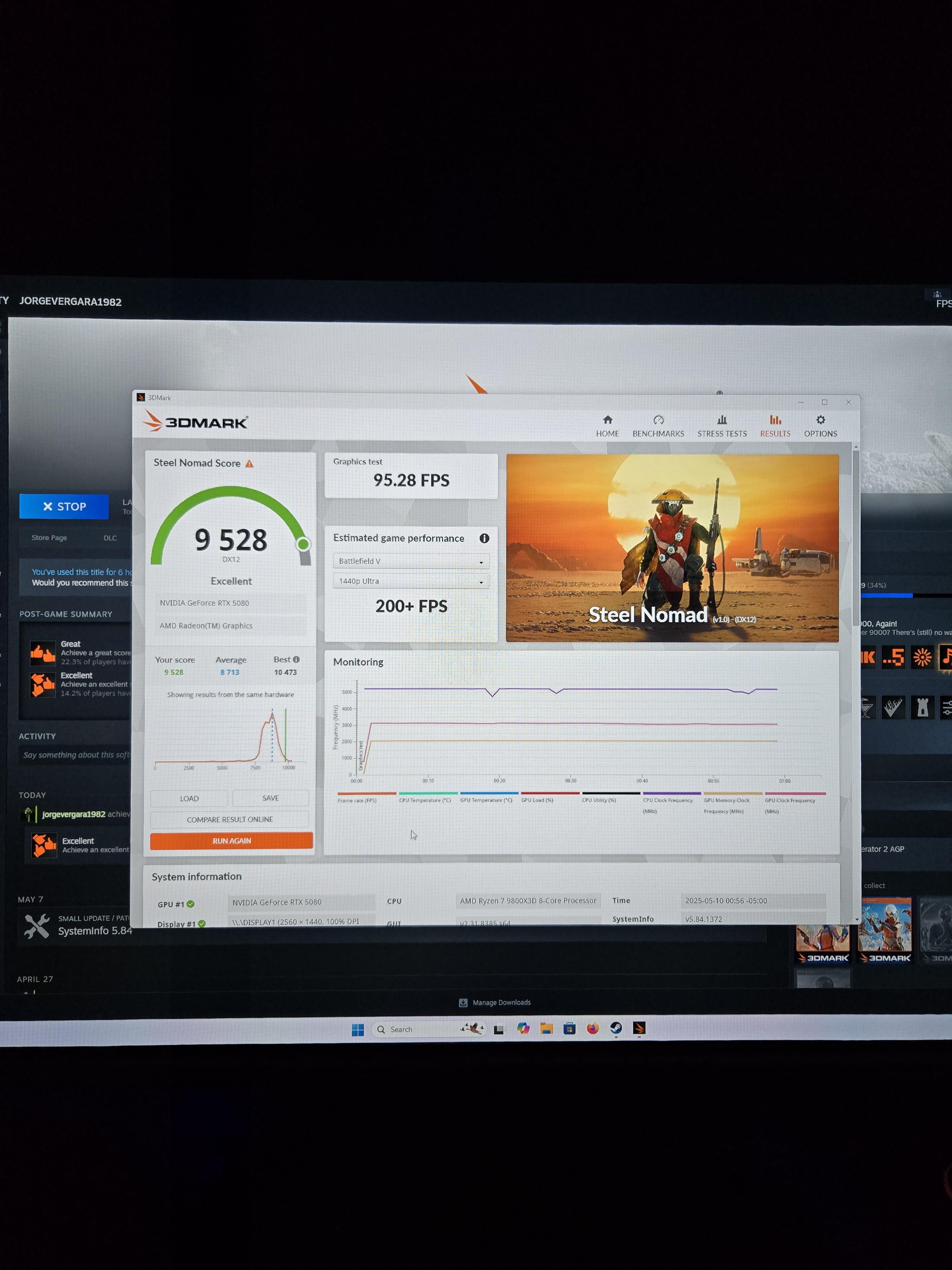The image size is (952, 1270).
Task: Open File Explorer from the taskbar
Action: tap(546, 1028)
